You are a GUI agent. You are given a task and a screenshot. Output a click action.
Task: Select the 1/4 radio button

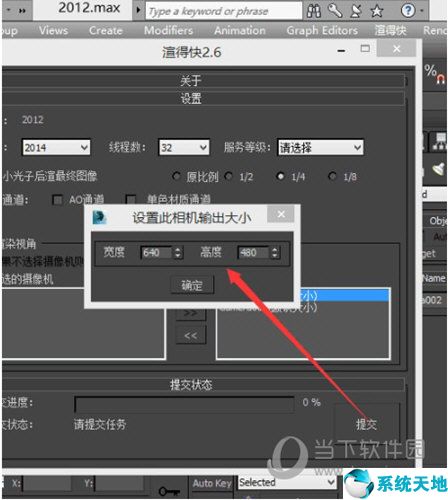[x=281, y=176]
